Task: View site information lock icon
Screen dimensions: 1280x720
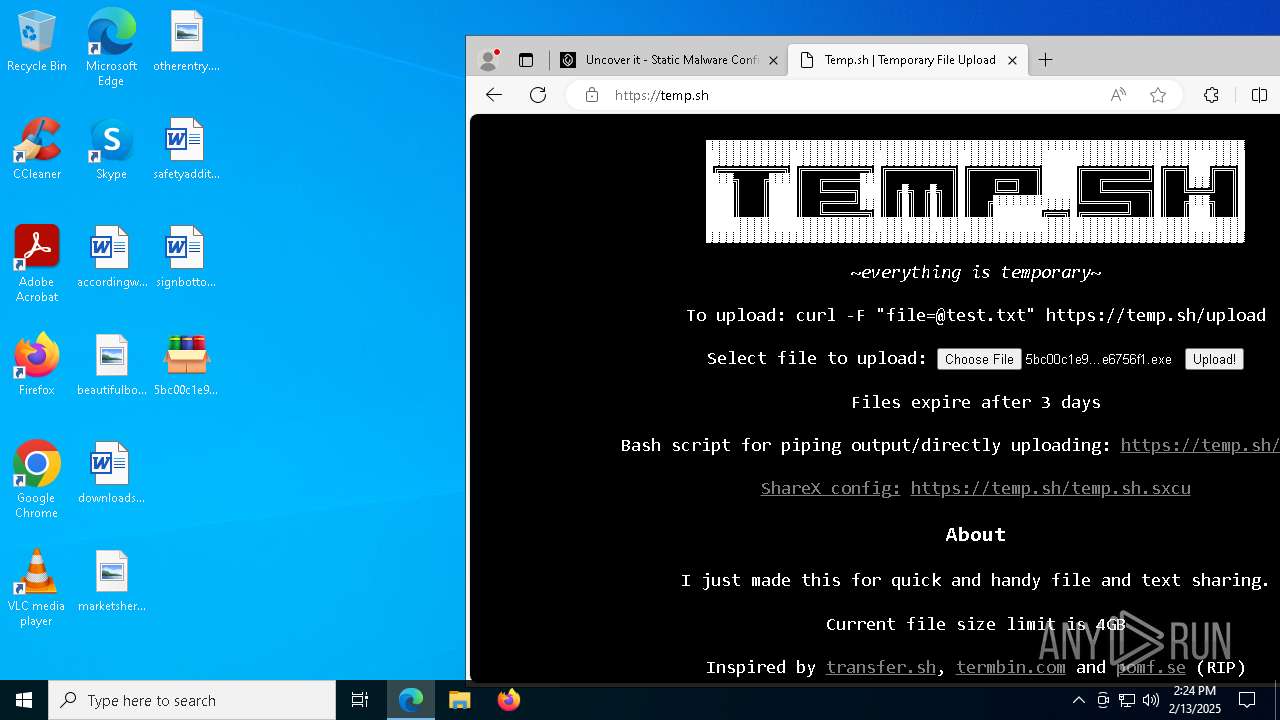Action: click(592, 95)
